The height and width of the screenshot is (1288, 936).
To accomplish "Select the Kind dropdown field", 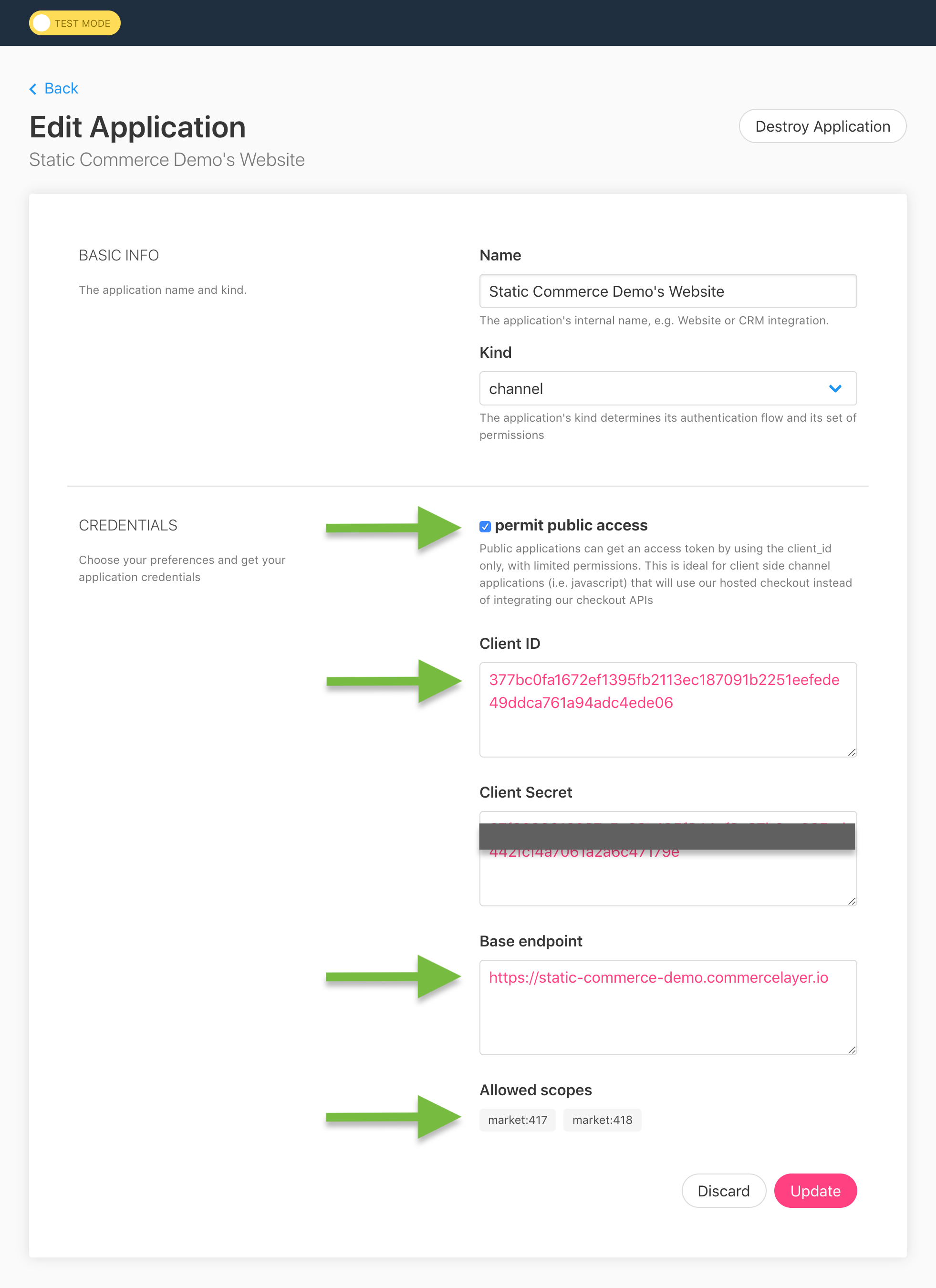I will [667, 388].
